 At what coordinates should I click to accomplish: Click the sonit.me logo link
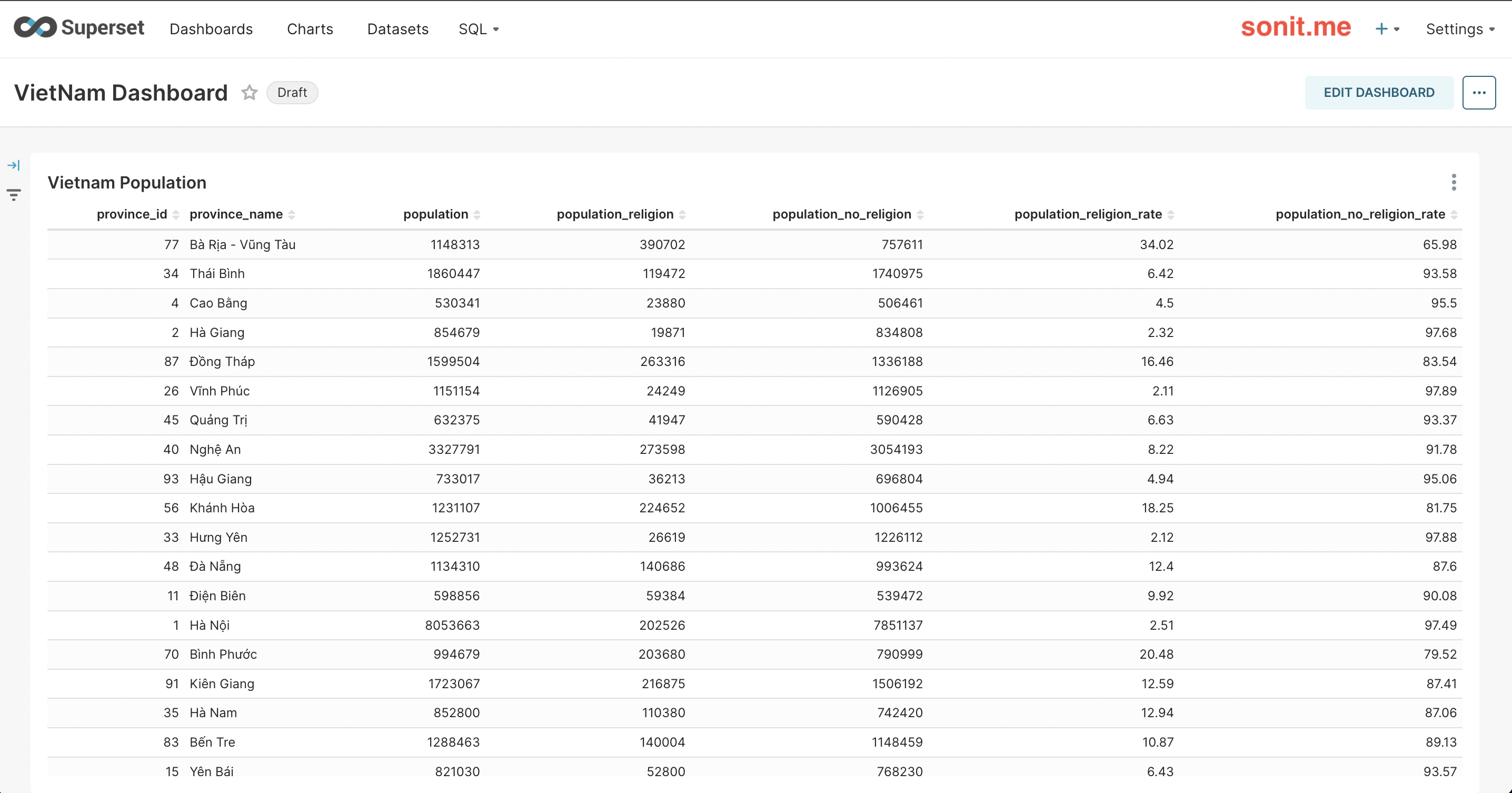tap(1296, 29)
